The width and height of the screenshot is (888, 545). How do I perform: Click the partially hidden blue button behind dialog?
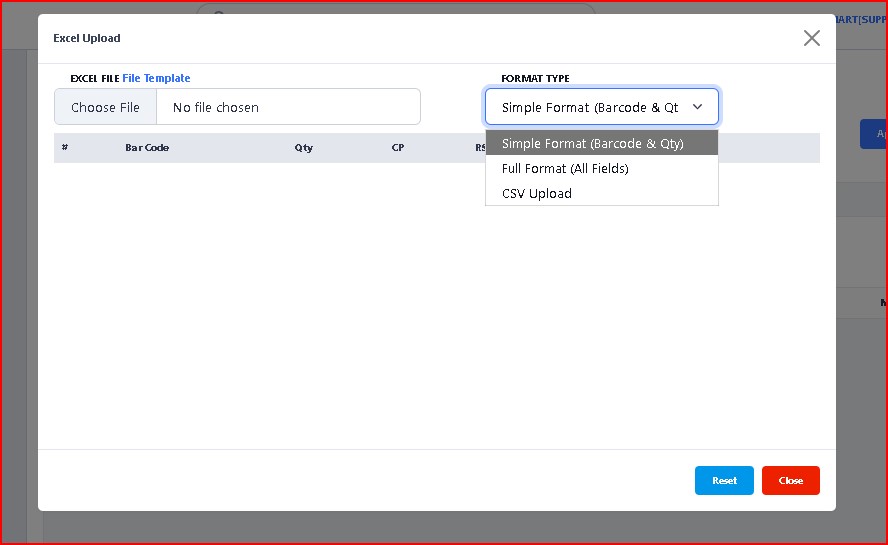pos(873,134)
